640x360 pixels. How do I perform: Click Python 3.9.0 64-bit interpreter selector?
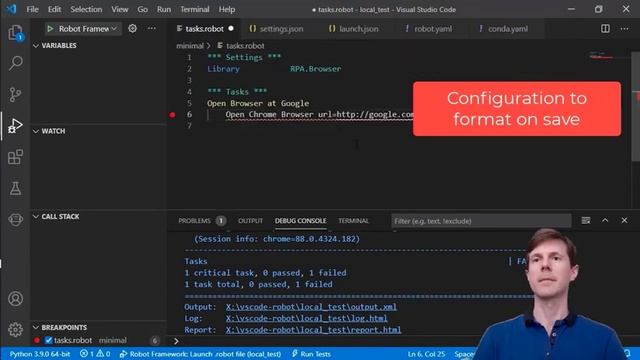pyautogui.click(x=40, y=354)
